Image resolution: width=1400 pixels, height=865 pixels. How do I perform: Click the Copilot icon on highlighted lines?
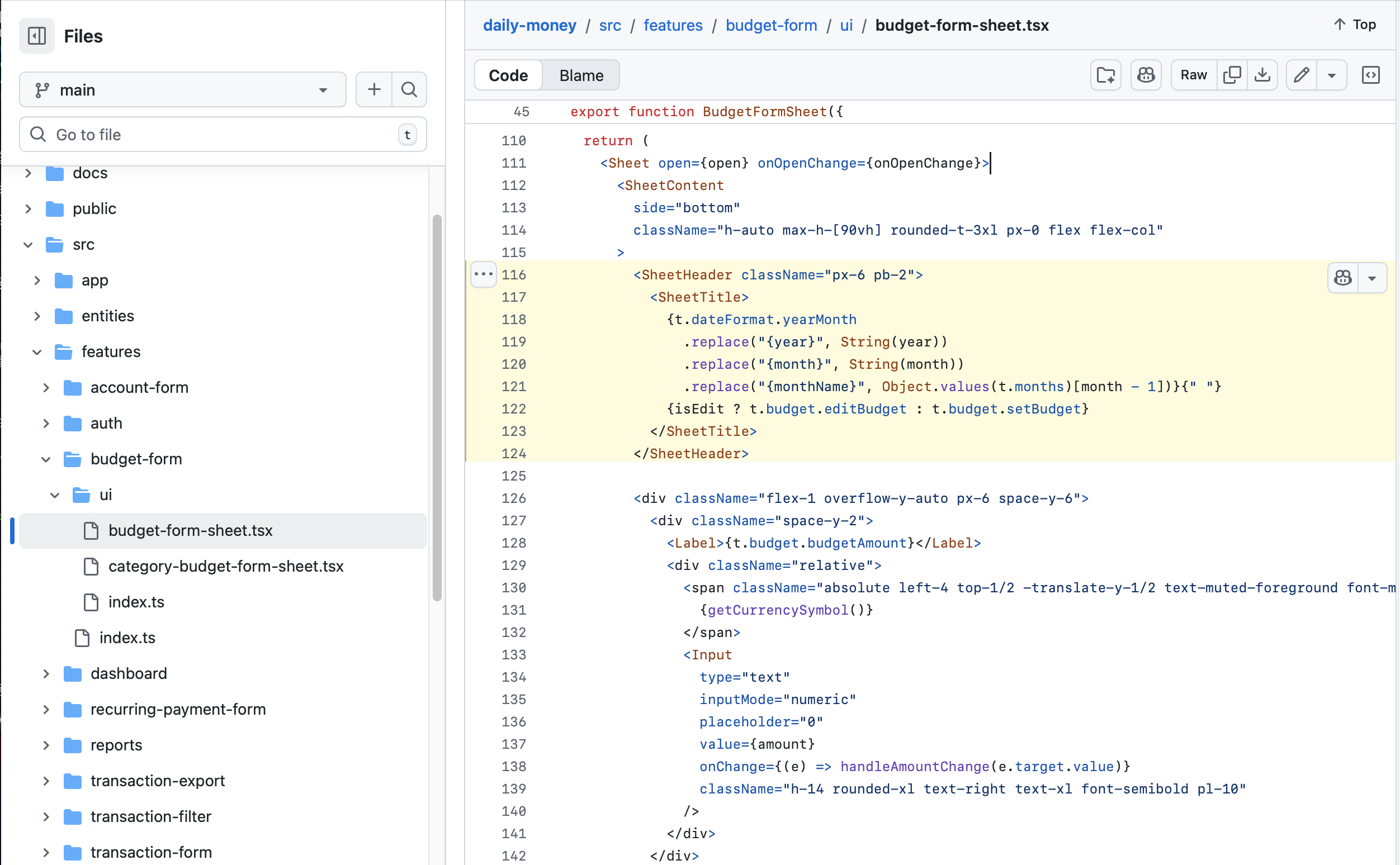click(x=1343, y=278)
